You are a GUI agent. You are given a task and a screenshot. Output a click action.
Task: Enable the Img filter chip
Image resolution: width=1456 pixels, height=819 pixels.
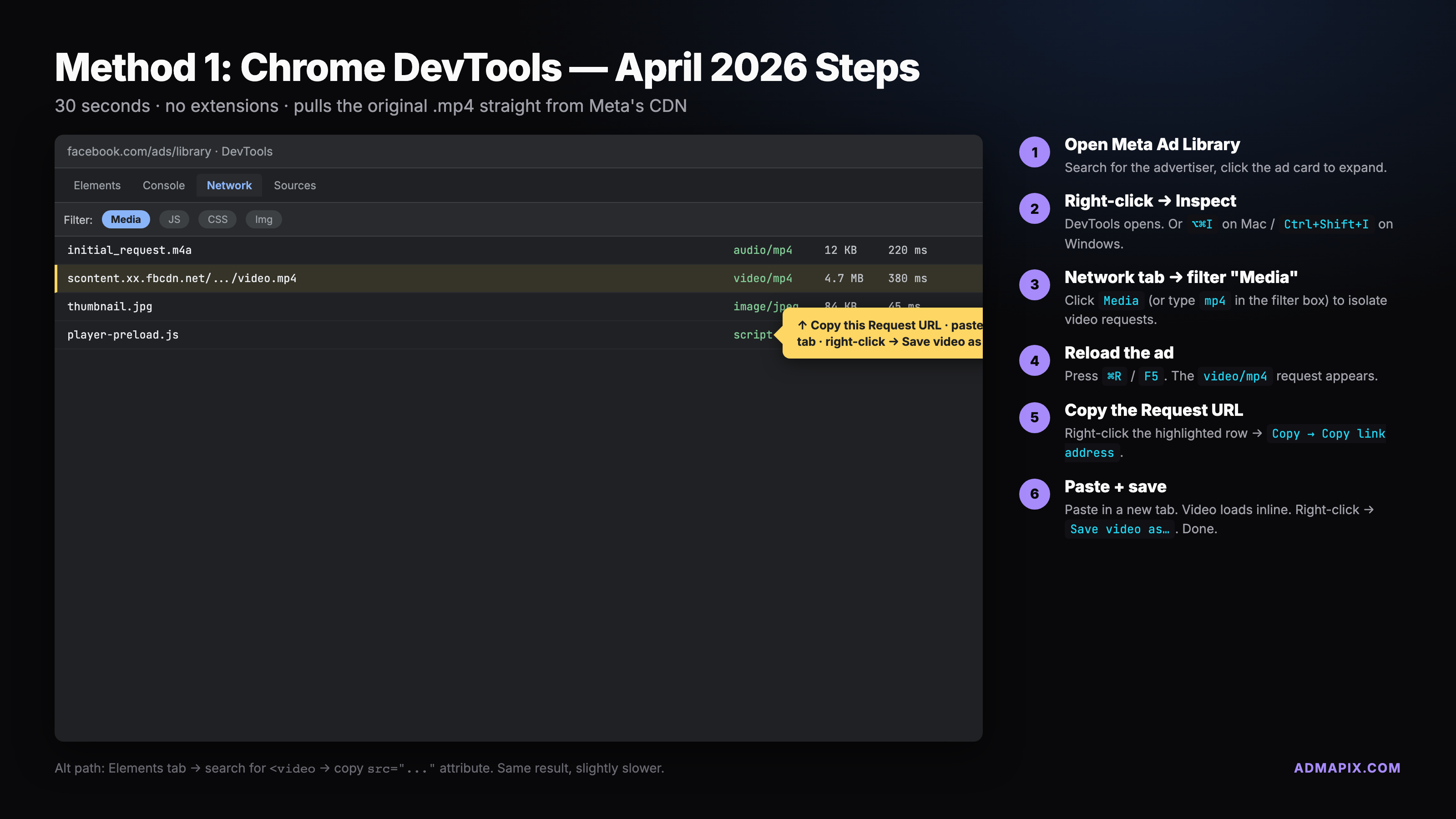263,219
